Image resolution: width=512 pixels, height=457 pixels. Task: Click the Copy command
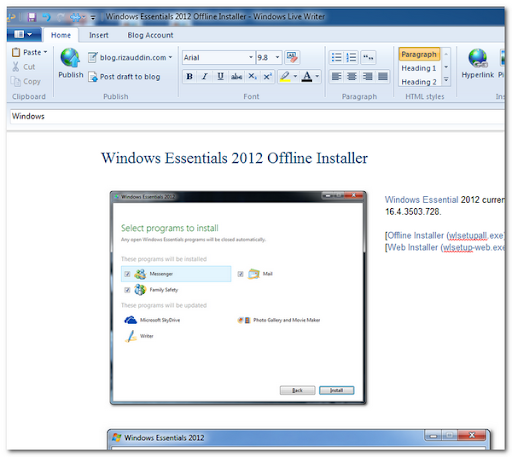26,81
